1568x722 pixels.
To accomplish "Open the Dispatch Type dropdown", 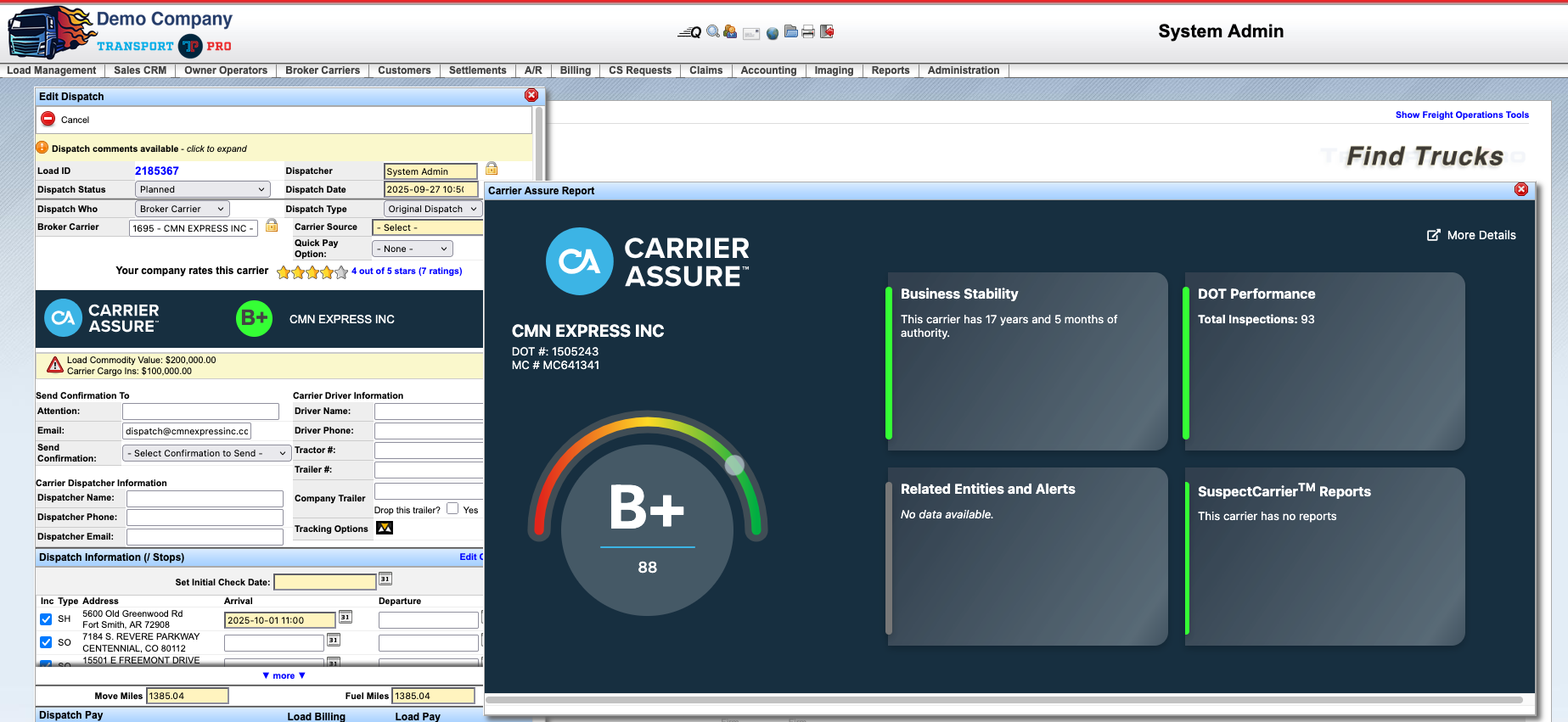I will click(x=432, y=209).
